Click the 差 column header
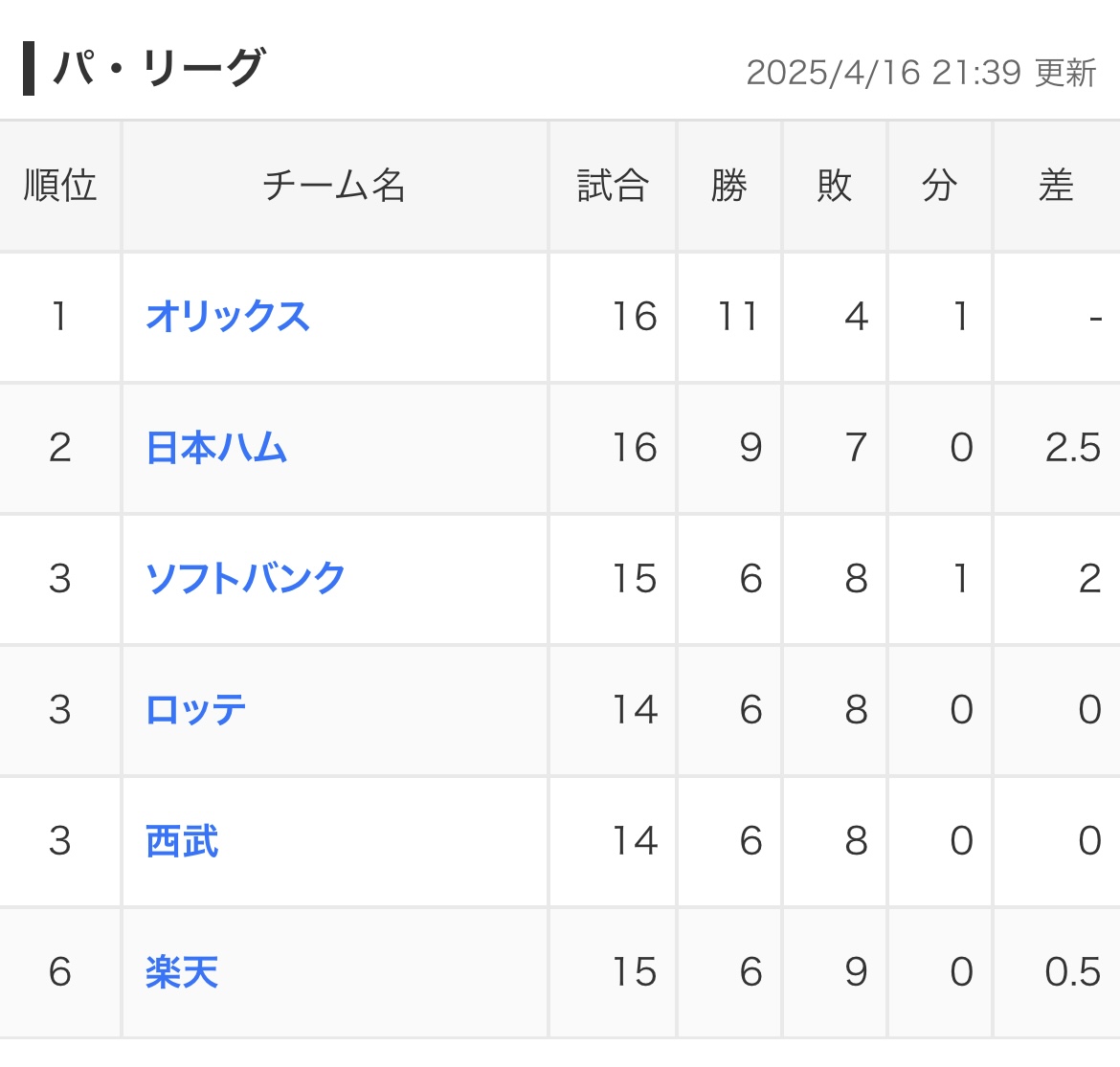 click(x=1056, y=186)
